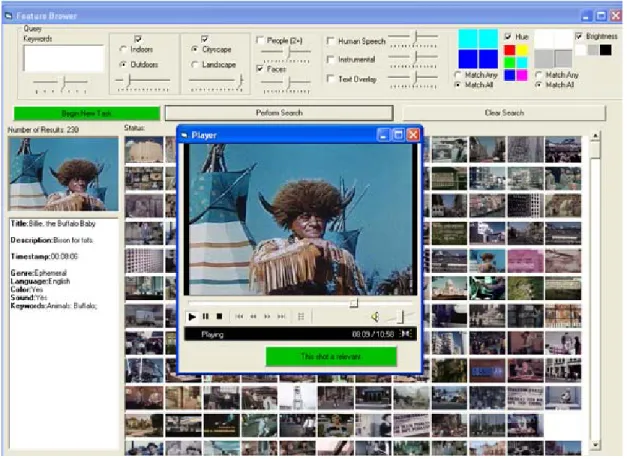Viewport: 627px width, 459px height.
Task: Select the Indoors radio button
Action: (123, 49)
